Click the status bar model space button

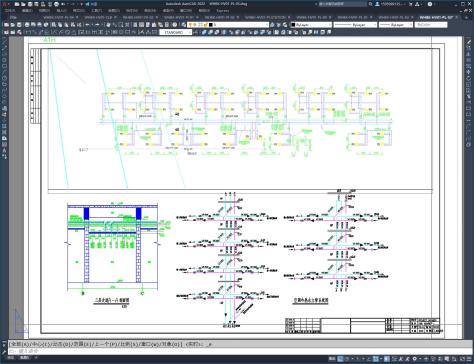(332, 359)
